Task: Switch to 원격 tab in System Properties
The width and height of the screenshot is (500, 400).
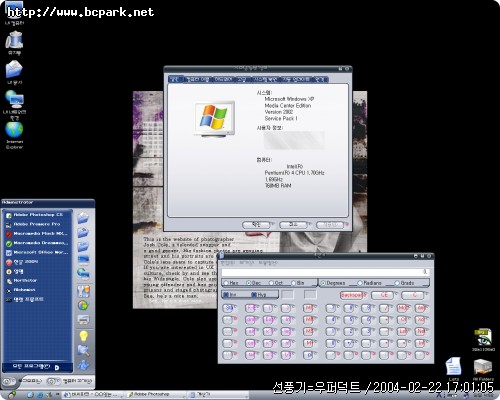Action: point(320,79)
